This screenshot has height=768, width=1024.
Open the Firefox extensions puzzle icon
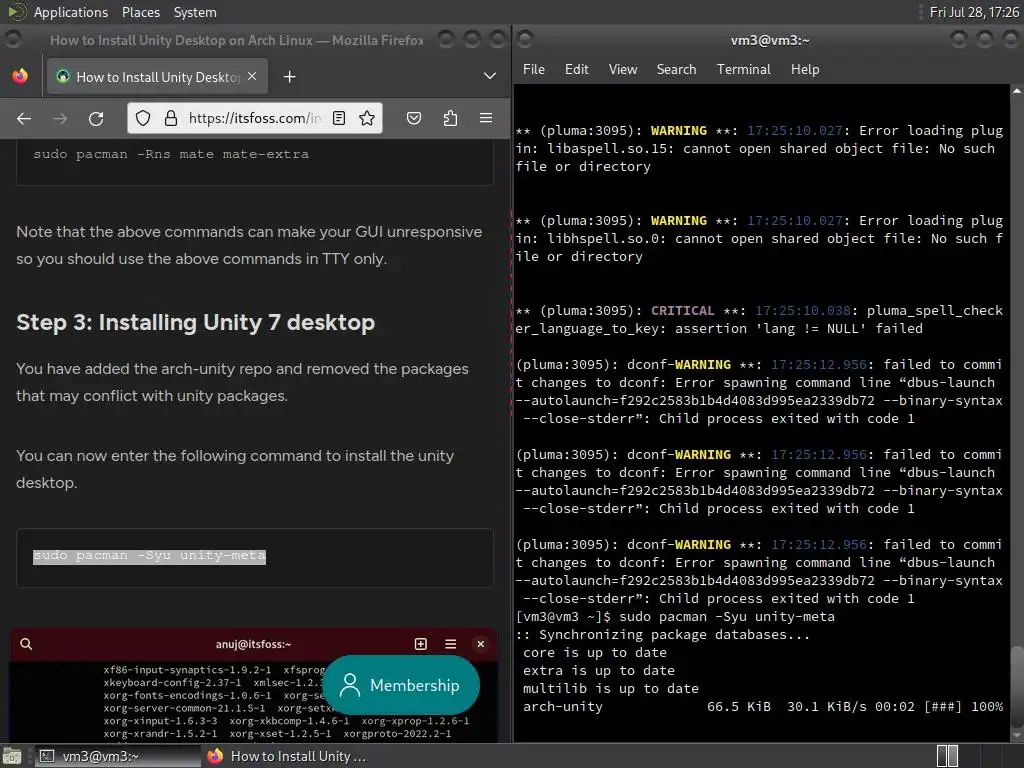click(x=450, y=118)
